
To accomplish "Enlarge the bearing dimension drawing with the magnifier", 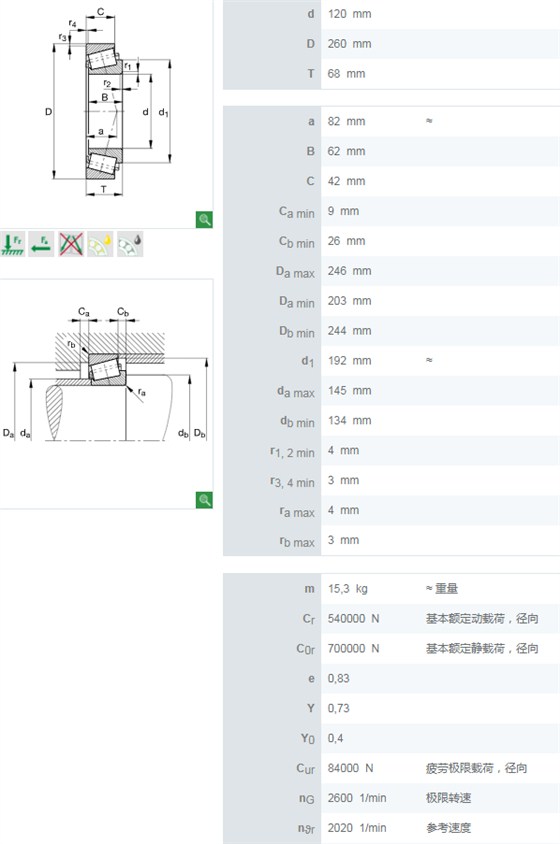I will [204, 220].
